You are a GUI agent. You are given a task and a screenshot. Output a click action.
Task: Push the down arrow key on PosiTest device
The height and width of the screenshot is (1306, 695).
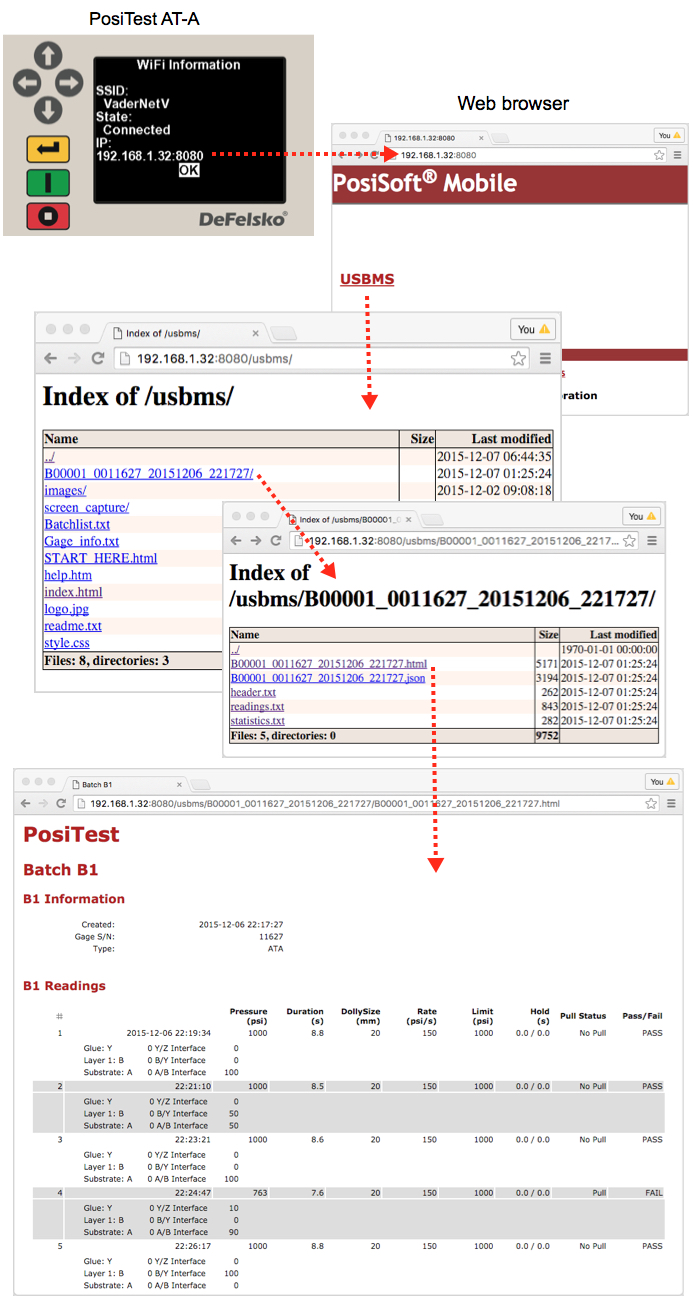tap(48, 108)
